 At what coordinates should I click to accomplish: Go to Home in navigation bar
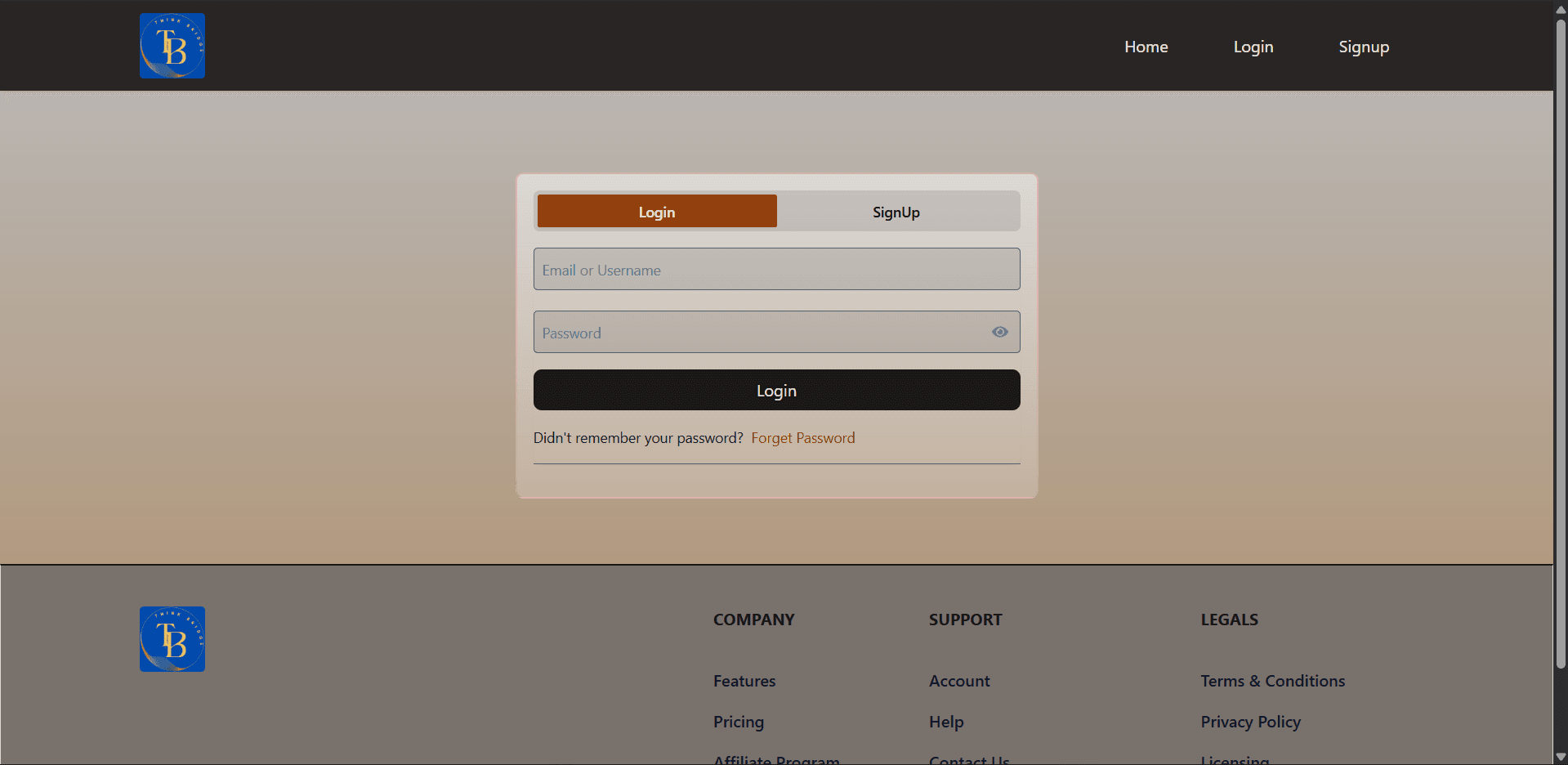1146,47
